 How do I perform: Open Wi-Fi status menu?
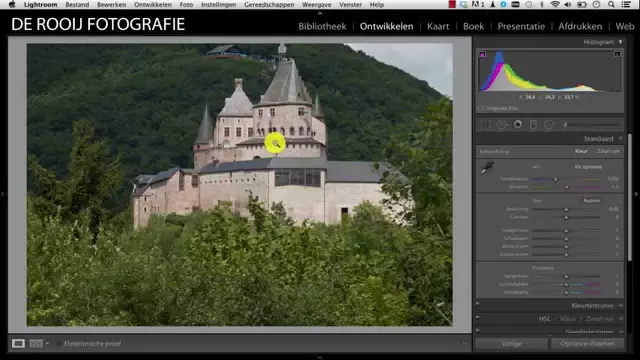coord(555,4)
